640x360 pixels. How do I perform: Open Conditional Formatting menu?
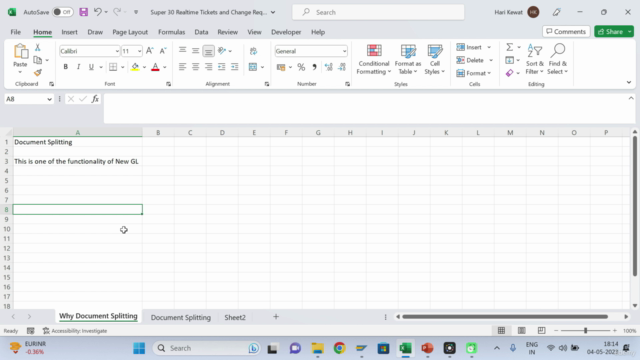point(373,59)
